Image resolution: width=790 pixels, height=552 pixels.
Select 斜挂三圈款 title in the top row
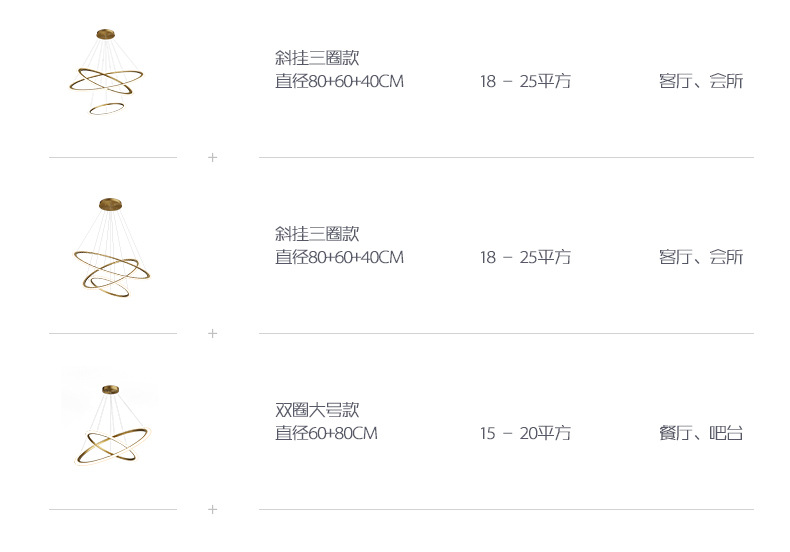click(317, 58)
